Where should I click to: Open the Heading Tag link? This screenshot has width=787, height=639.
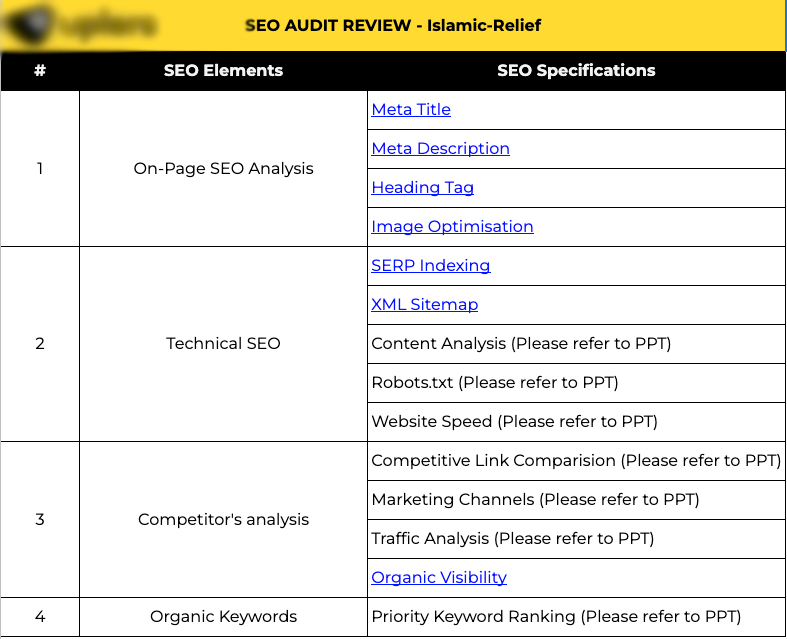coord(422,188)
